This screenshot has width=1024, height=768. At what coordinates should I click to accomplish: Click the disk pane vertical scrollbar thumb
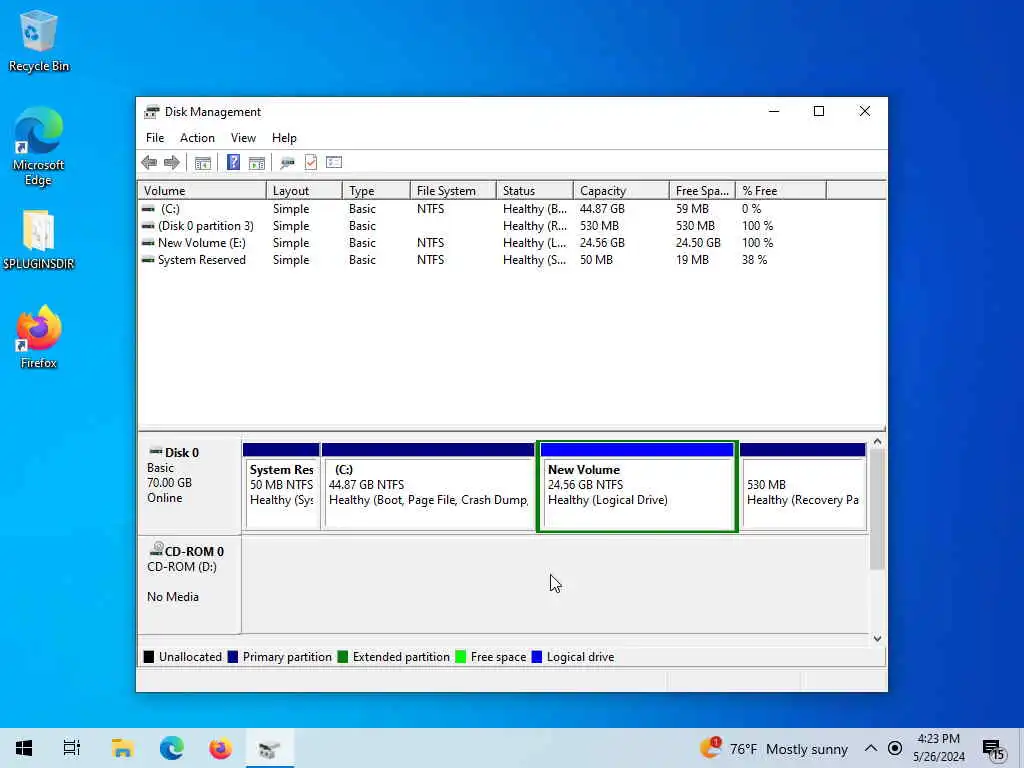point(877,509)
